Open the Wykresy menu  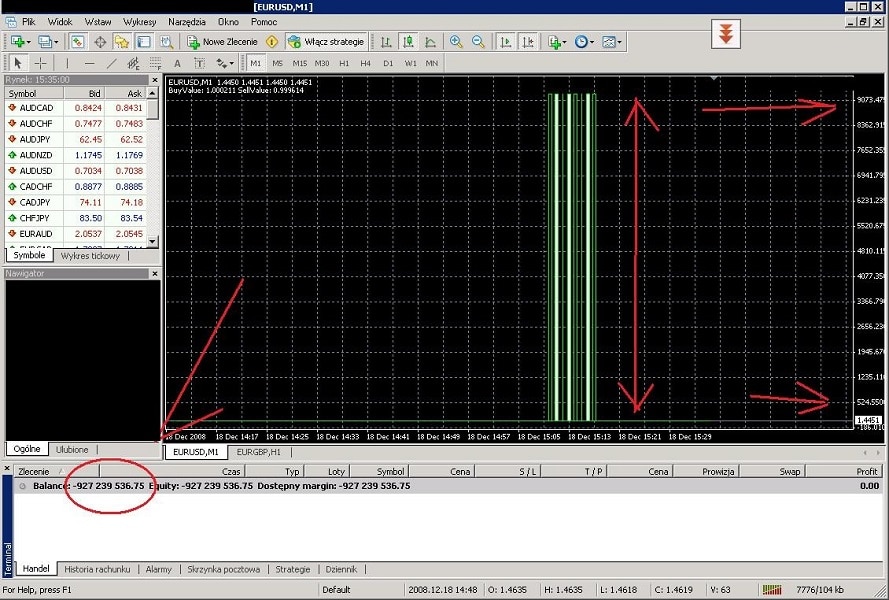pyautogui.click(x=139, y=21)
